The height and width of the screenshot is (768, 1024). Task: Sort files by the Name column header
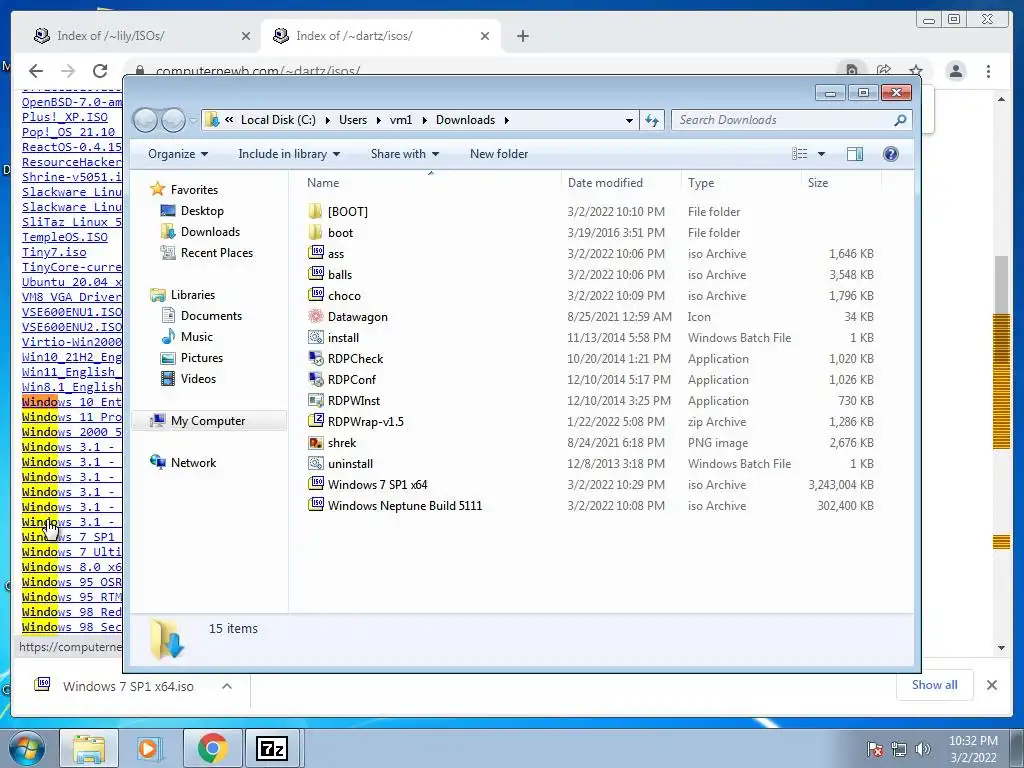431,183
